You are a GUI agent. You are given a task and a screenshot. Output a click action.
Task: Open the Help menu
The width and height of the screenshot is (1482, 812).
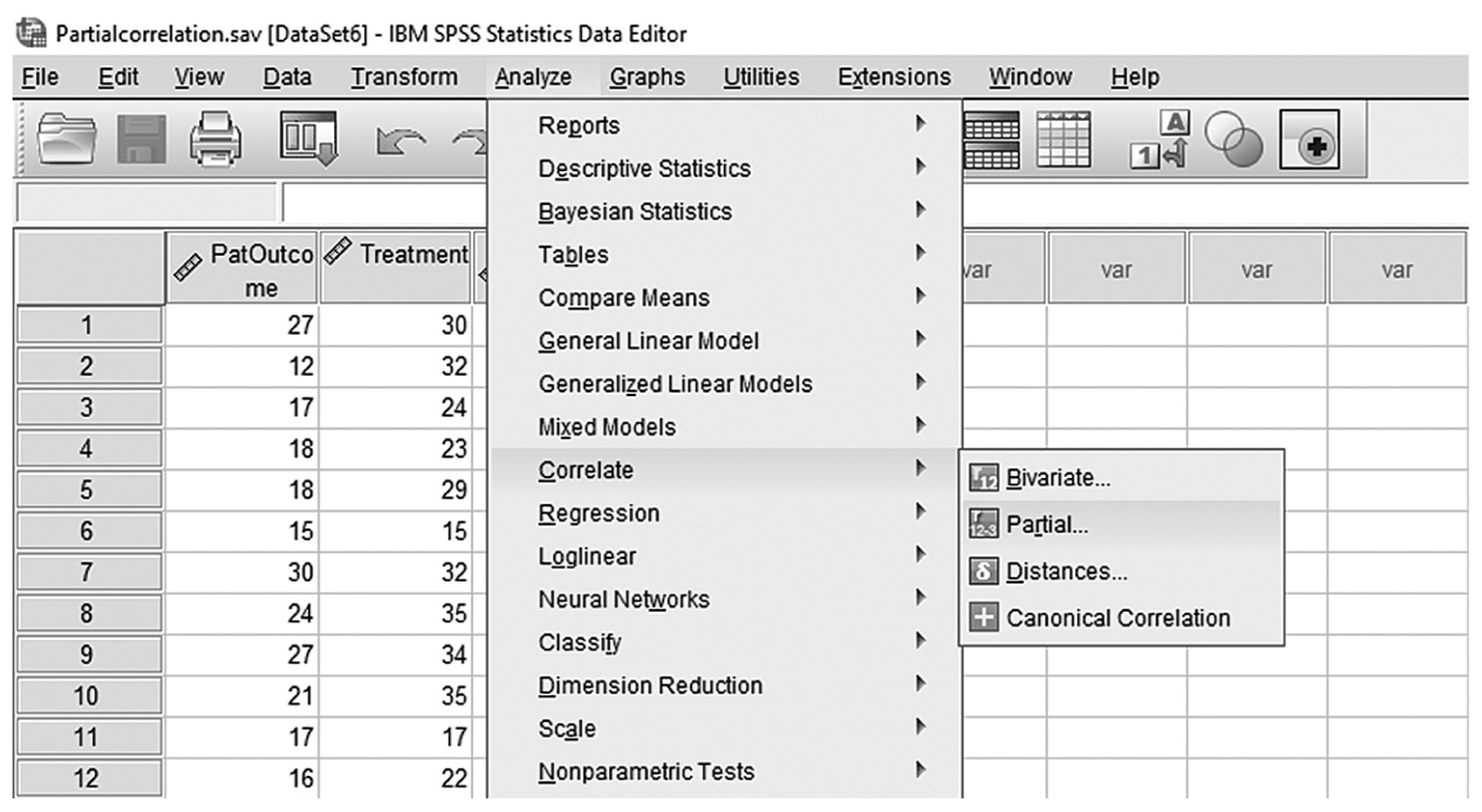coord(1135,77)
